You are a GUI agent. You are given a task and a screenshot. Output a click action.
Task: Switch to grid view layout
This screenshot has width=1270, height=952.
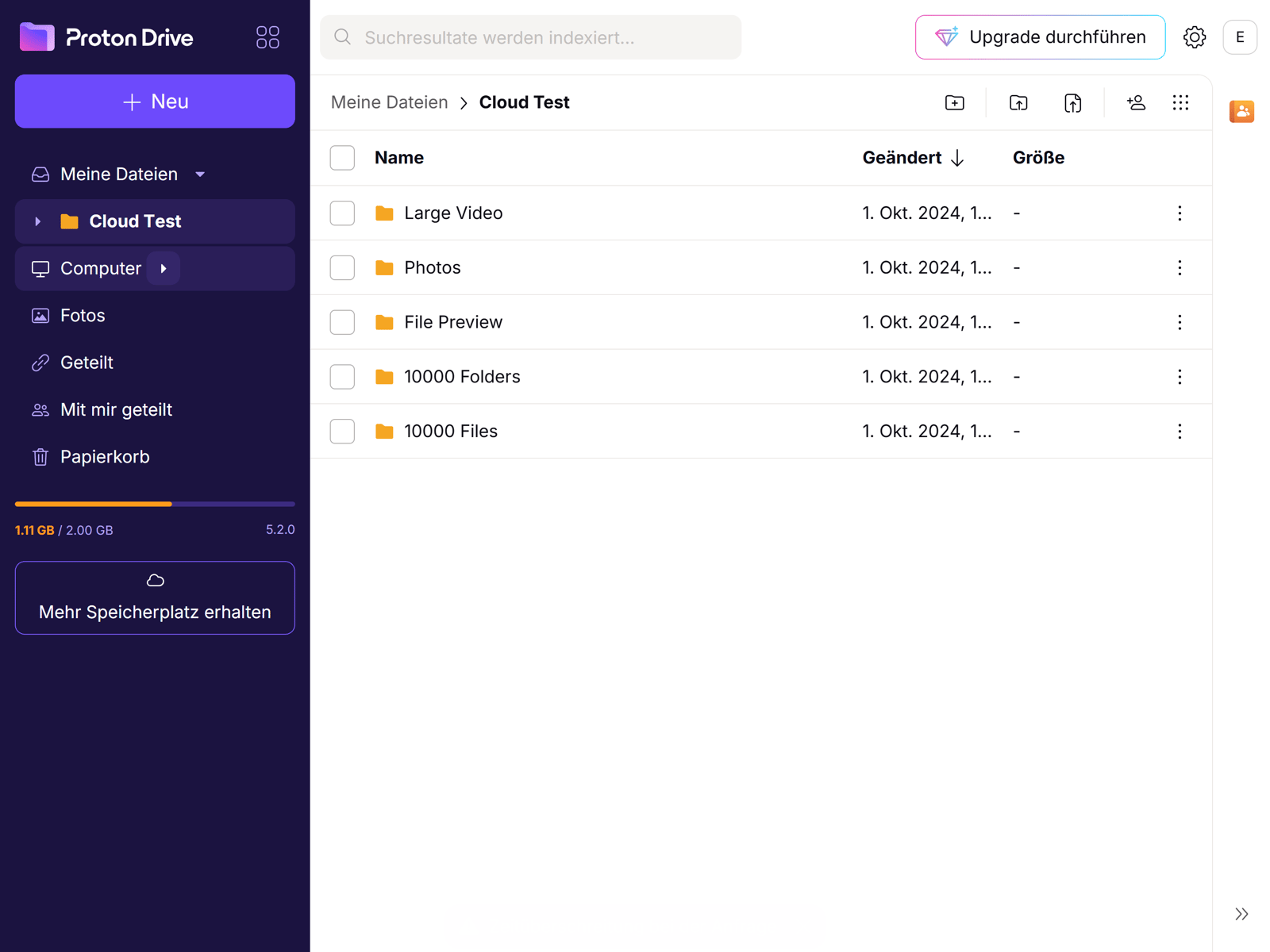1180,102
